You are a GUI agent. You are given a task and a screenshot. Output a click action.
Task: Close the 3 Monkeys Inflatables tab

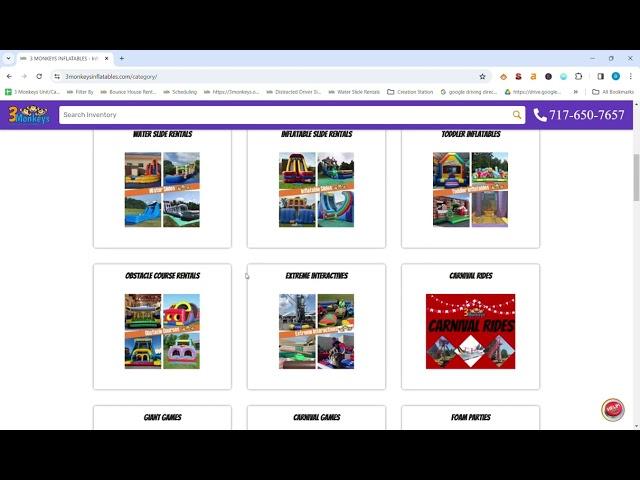[107, 58]
